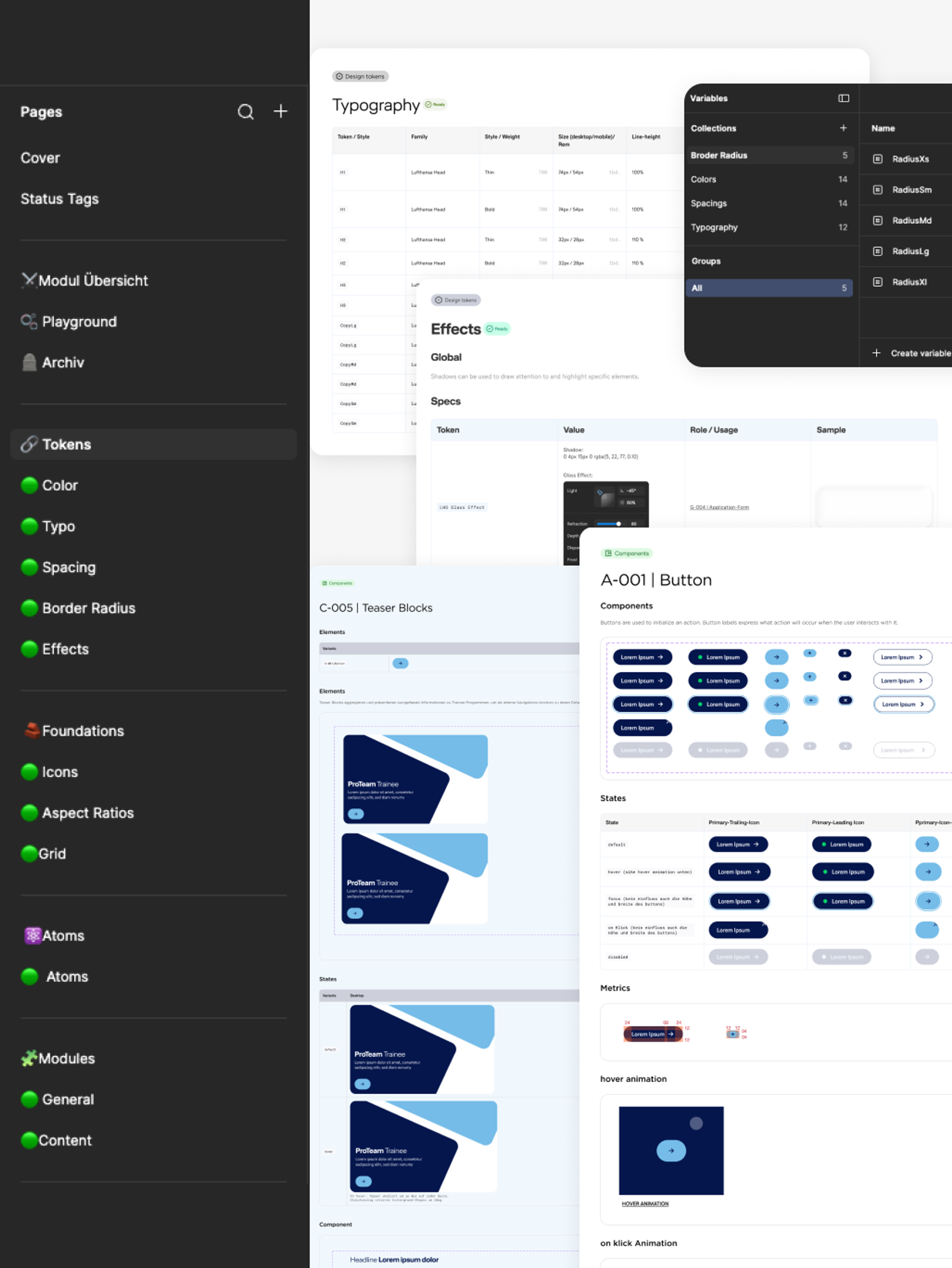Open the HOVER ANIMATION link

645,1203
